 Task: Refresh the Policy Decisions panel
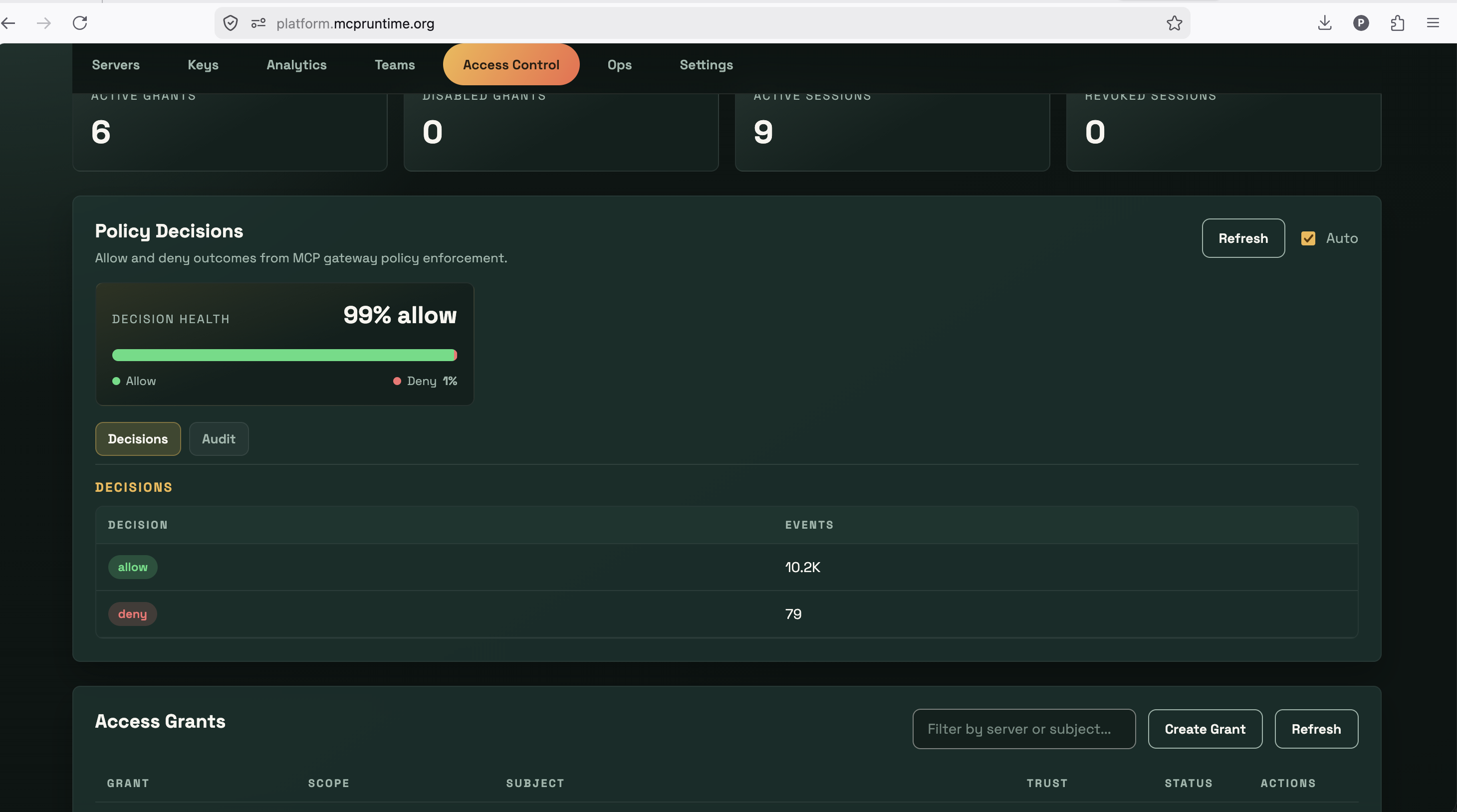tap(1243, 238)
